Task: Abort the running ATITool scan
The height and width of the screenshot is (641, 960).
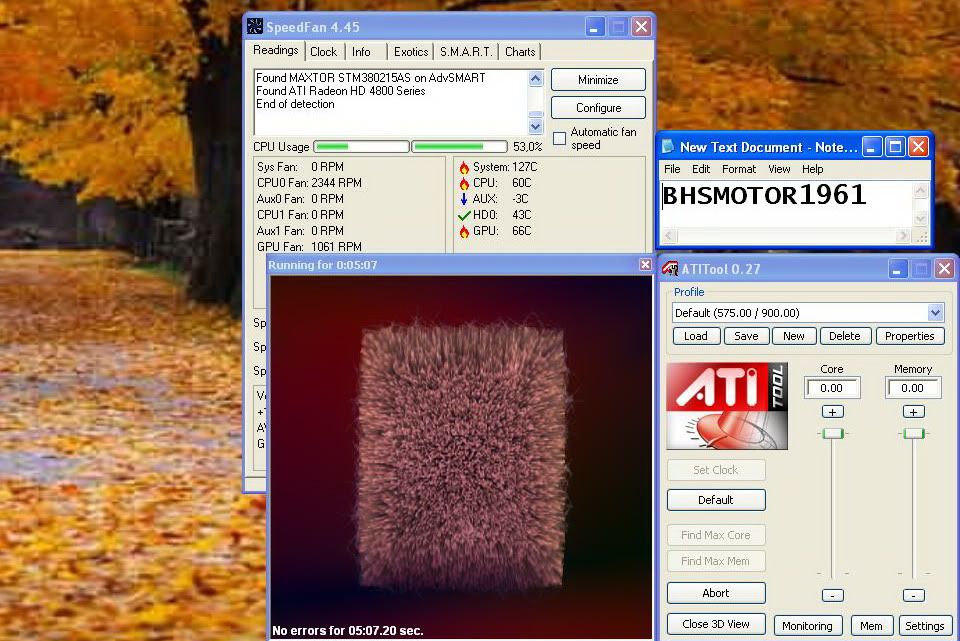Action: coord(716,593)
